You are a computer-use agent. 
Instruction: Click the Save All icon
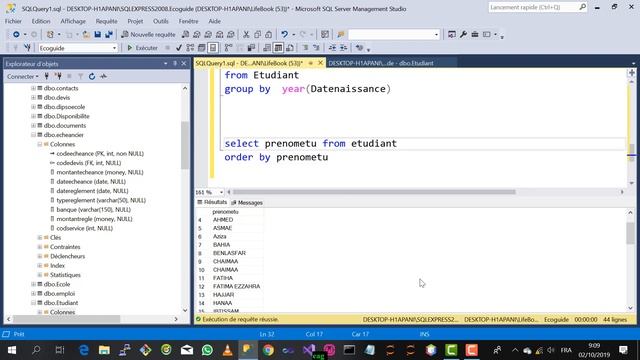point(109,35)
